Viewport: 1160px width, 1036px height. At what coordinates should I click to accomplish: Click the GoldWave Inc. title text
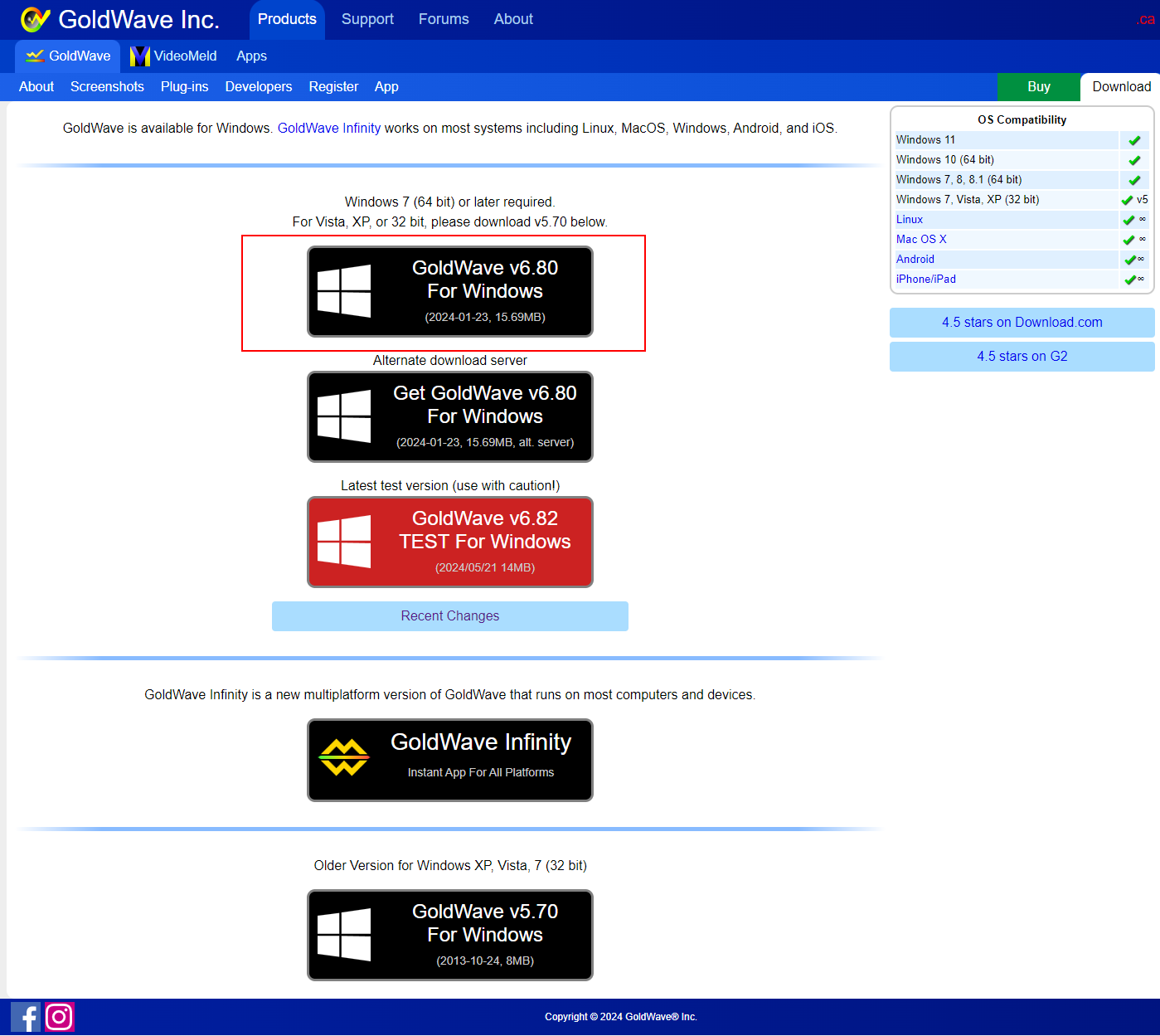tap(139, 19)
